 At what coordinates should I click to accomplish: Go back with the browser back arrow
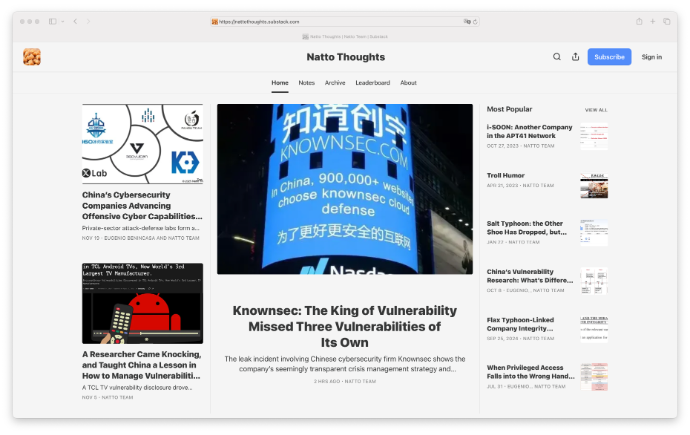[75, 21]
